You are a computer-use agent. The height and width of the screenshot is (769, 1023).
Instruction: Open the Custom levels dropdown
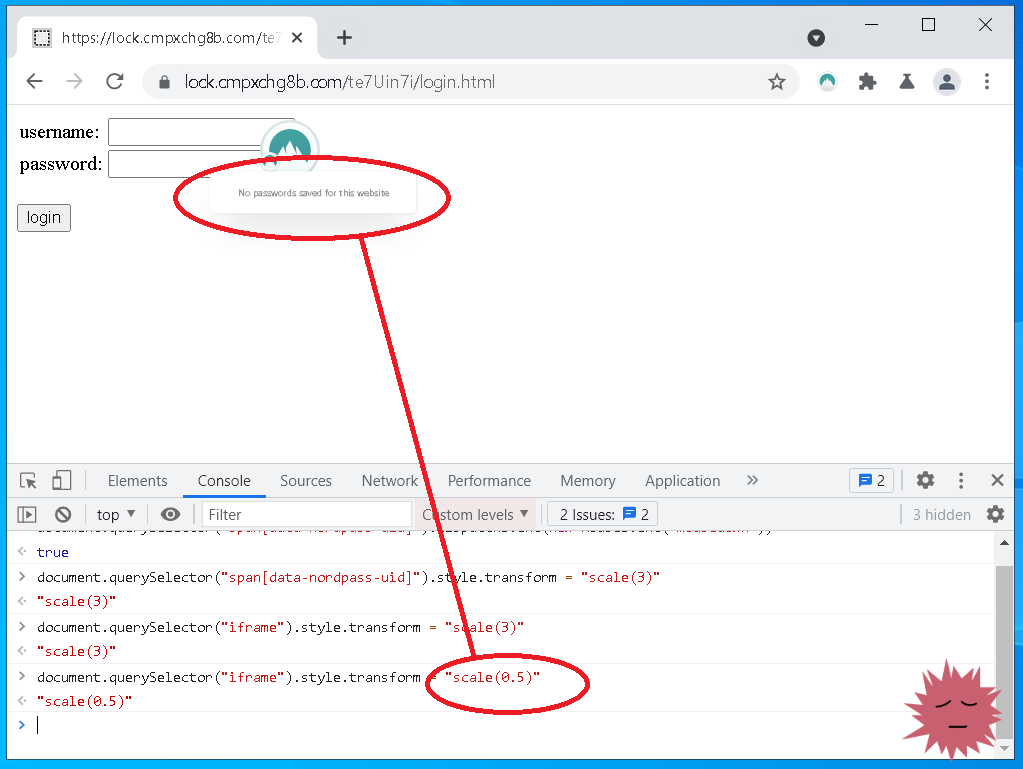(474, 515)
